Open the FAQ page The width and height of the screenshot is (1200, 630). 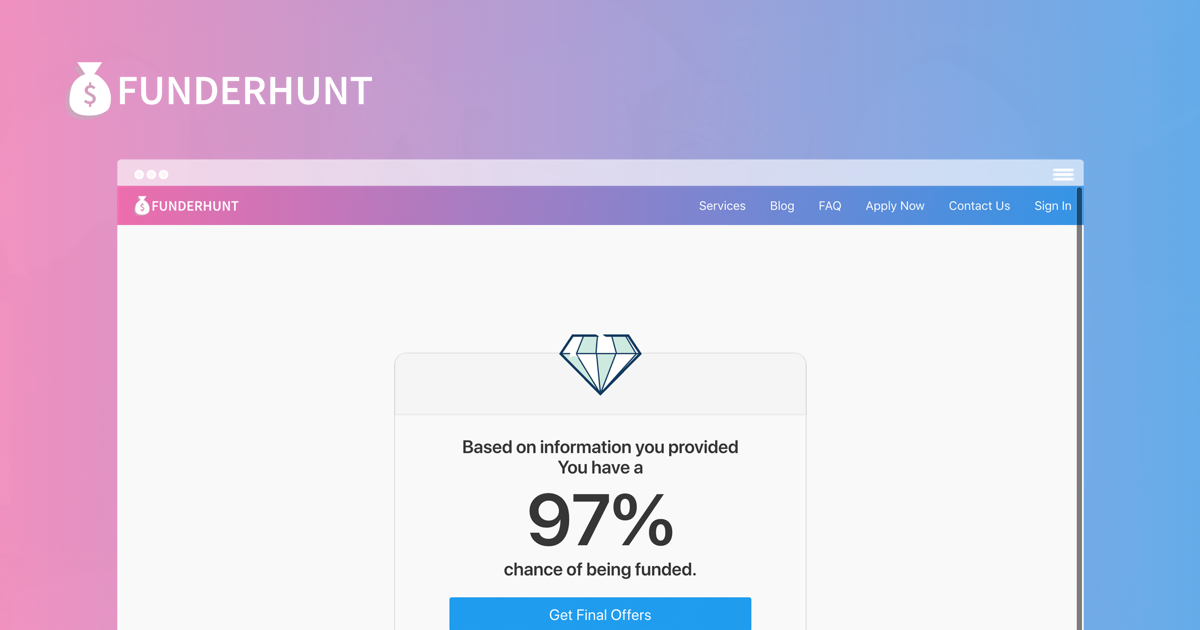click(x=829, y=205)
